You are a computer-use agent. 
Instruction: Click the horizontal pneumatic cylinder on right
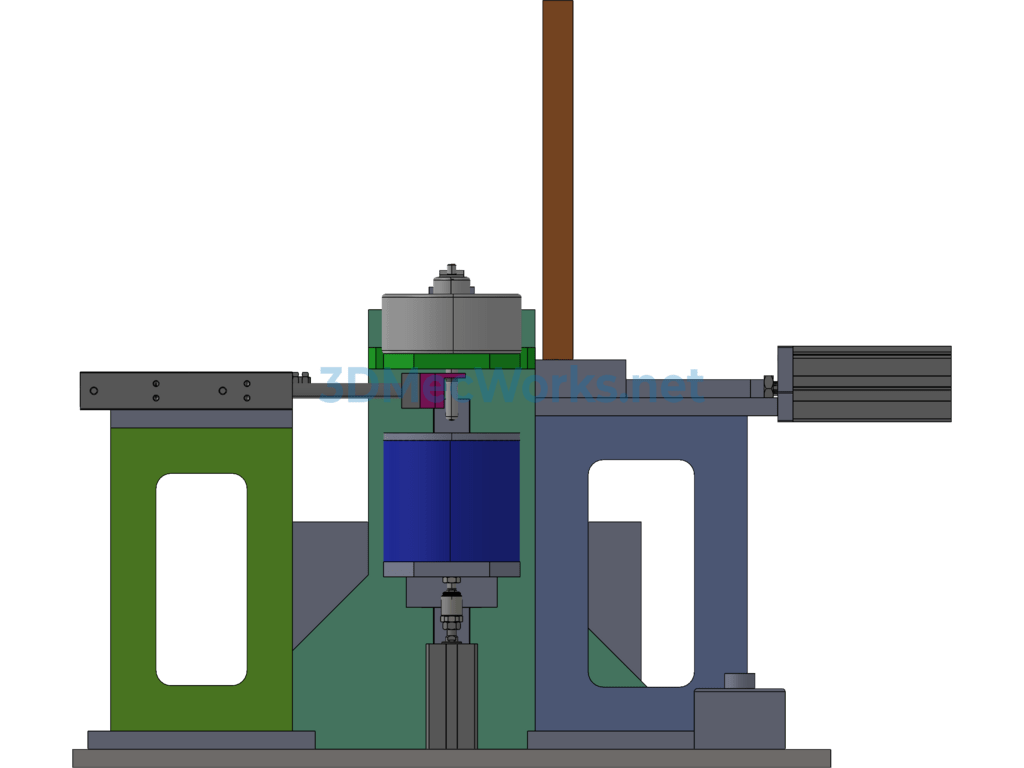866,384
